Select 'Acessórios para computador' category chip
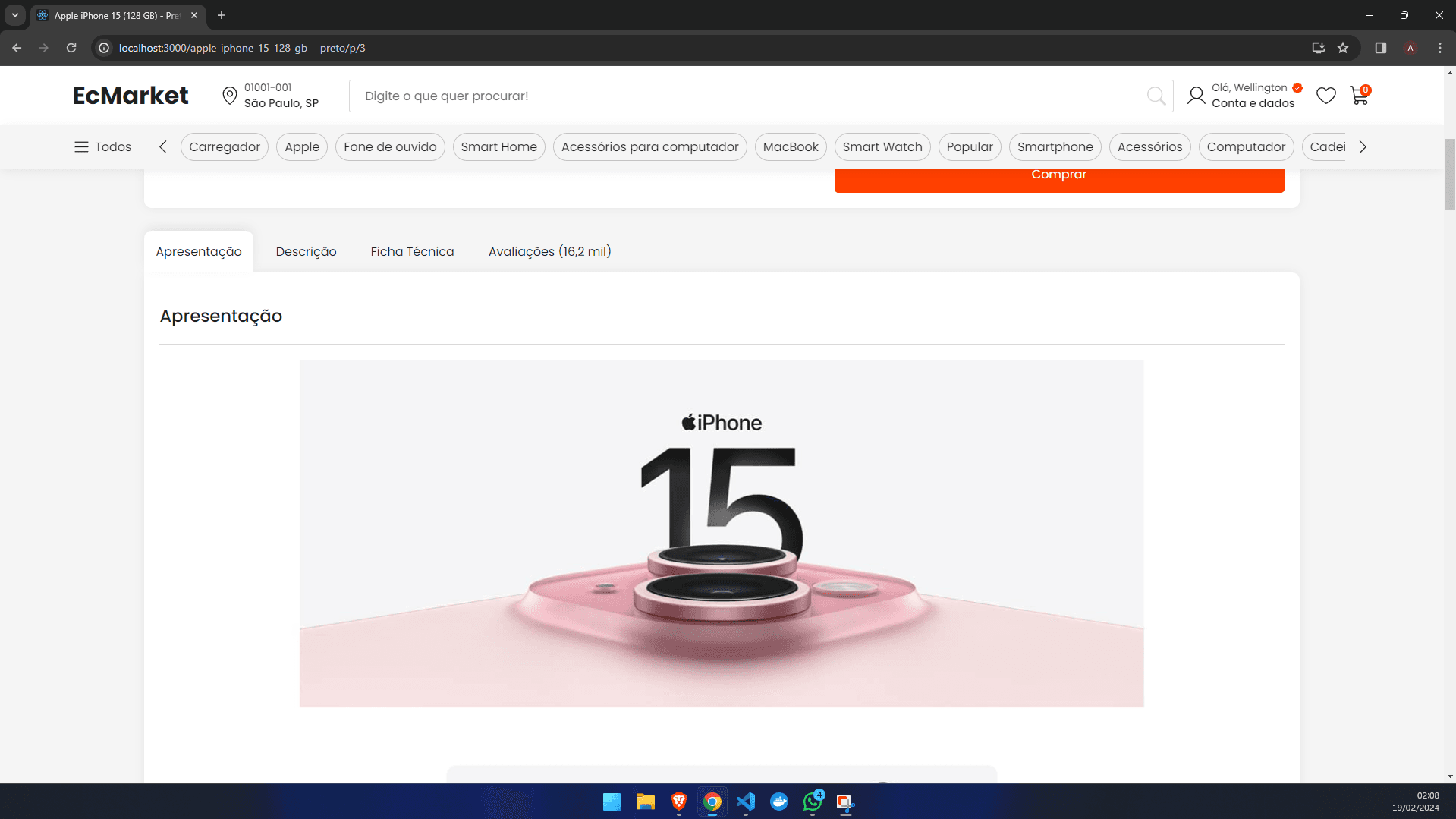Screen dimensions: 1456x819 click(x=650, y=146)
